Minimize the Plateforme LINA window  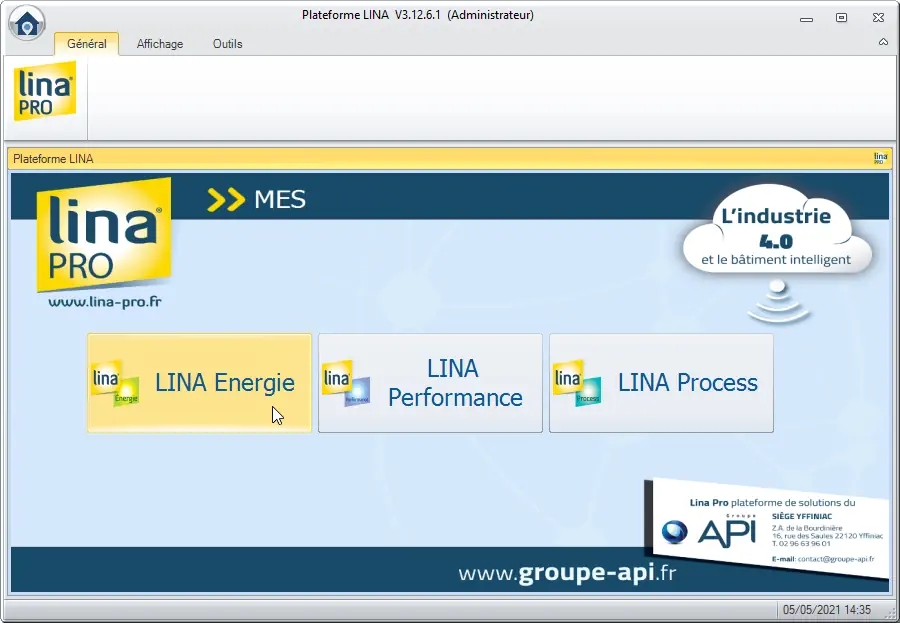[806, 18]
